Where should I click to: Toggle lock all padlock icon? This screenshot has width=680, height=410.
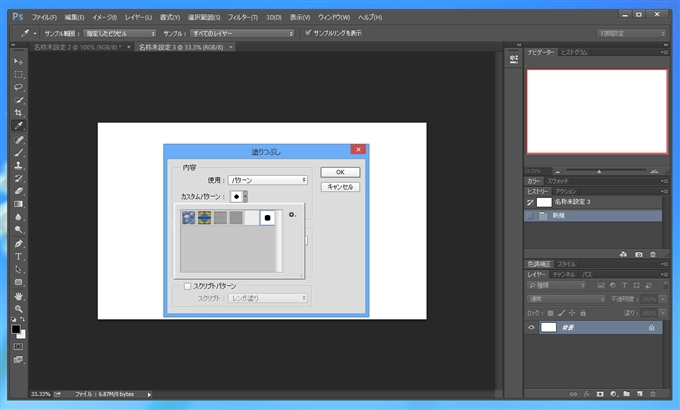583,313
